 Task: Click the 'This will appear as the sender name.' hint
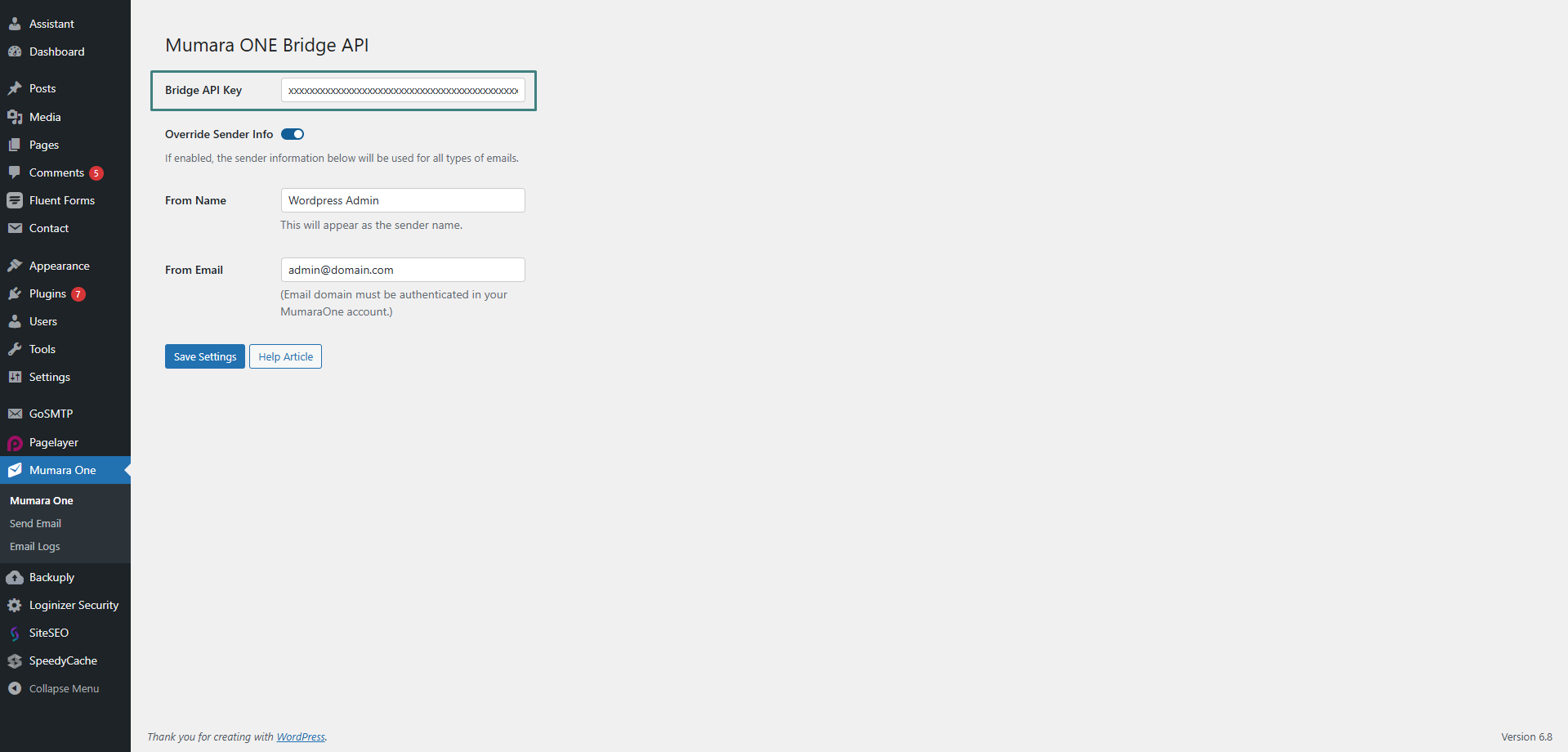tap(372, 225)
